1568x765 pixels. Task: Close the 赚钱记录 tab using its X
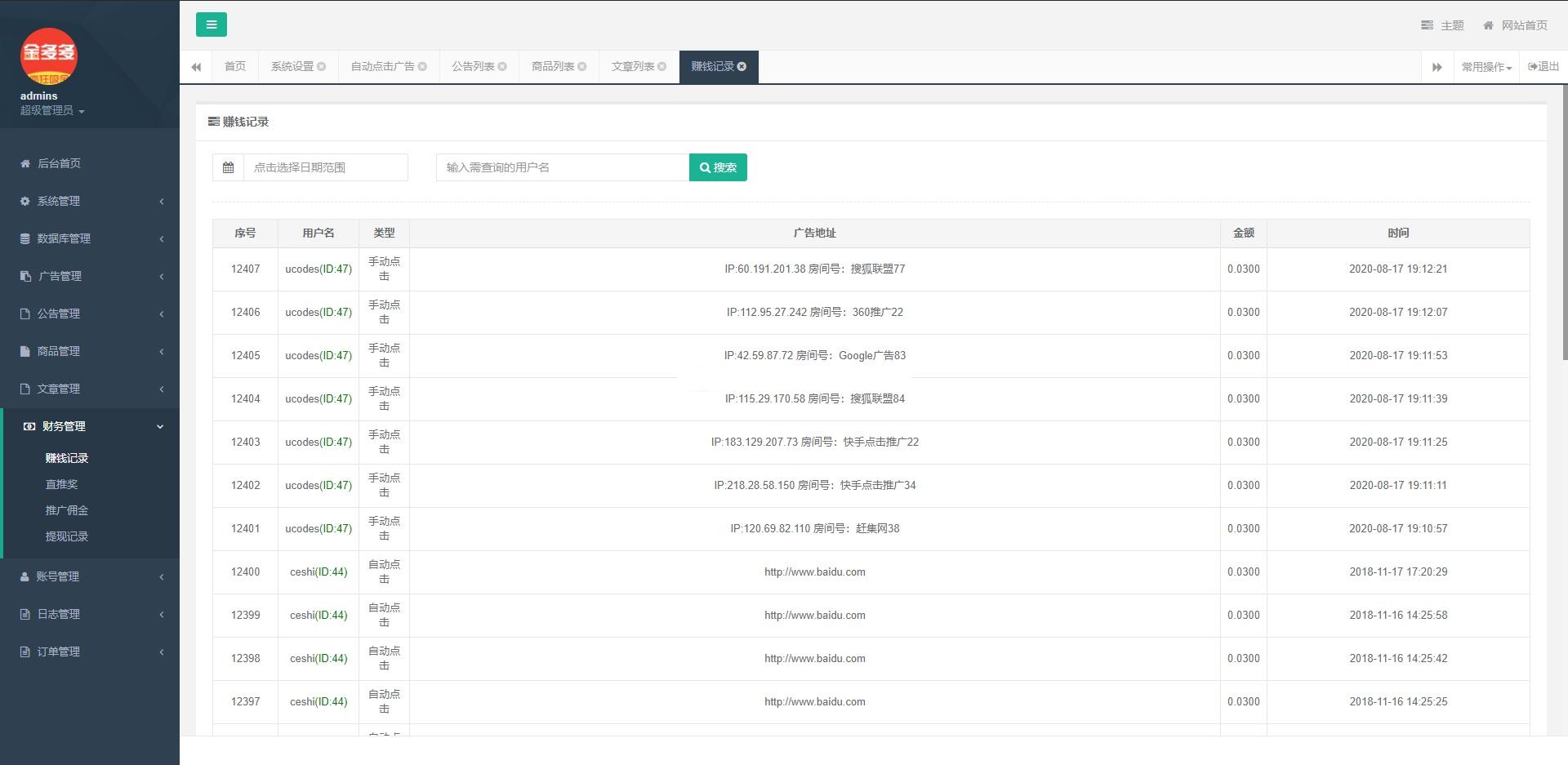(742, 67)
